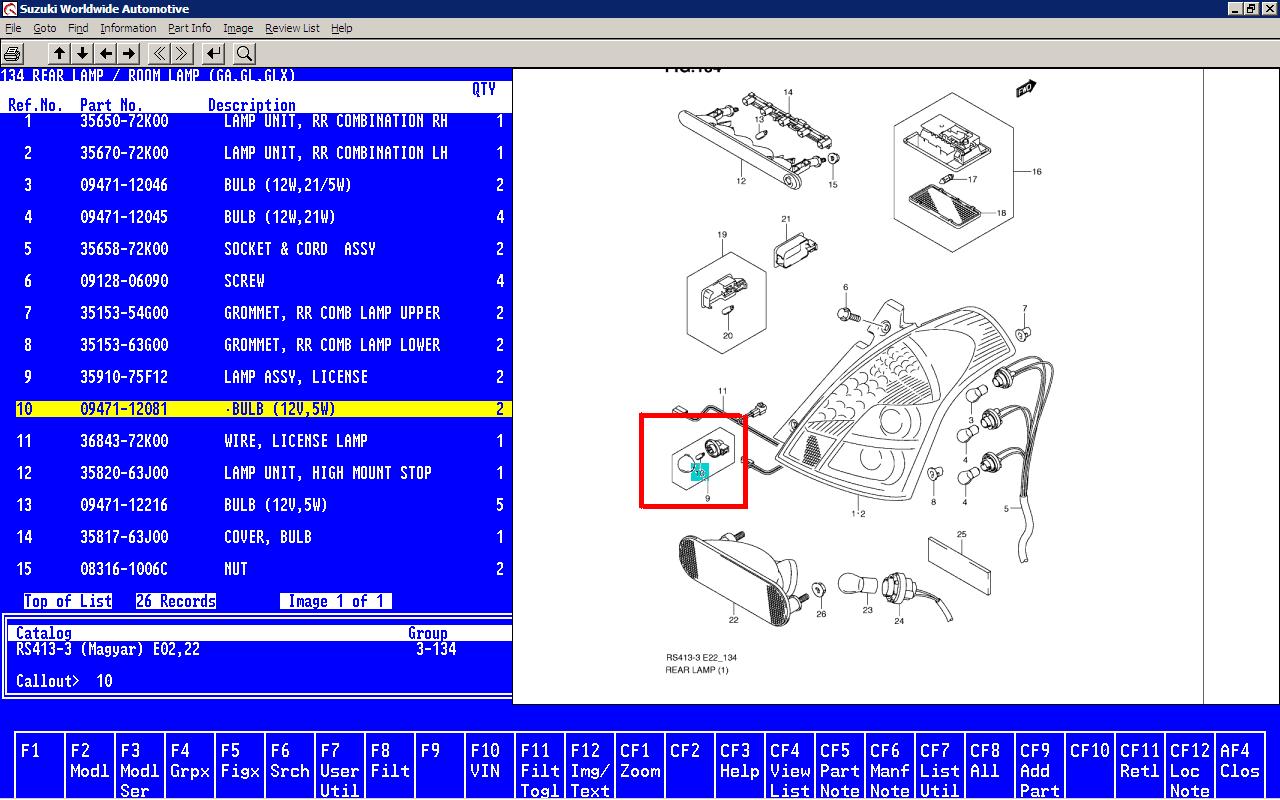The height and width of the screenshot is (800, 1280).
Task: Open the Information menu
Action: 128,28
